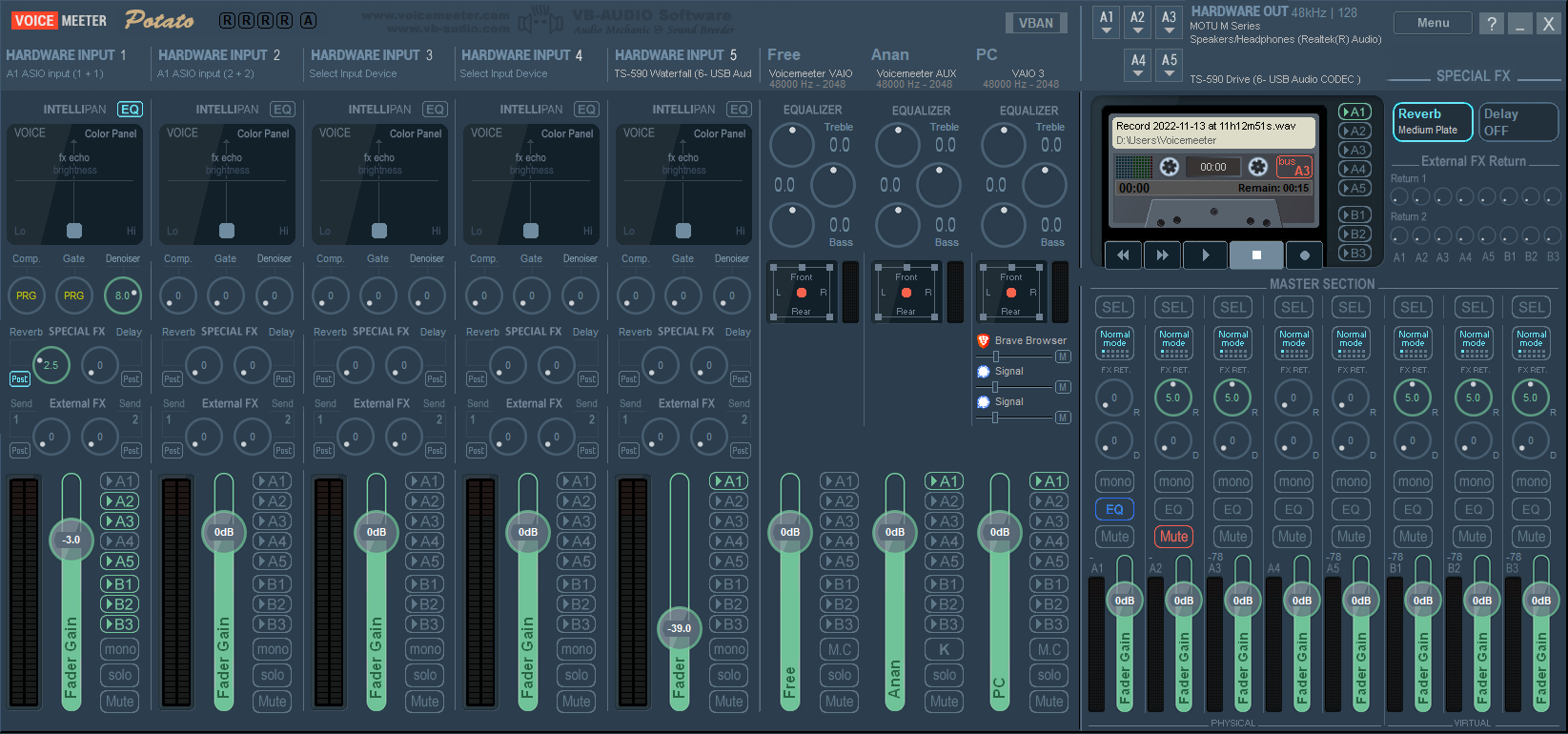Open A2 hardware out device dropdown
1568x734 pixels.
pos(1138,23)
